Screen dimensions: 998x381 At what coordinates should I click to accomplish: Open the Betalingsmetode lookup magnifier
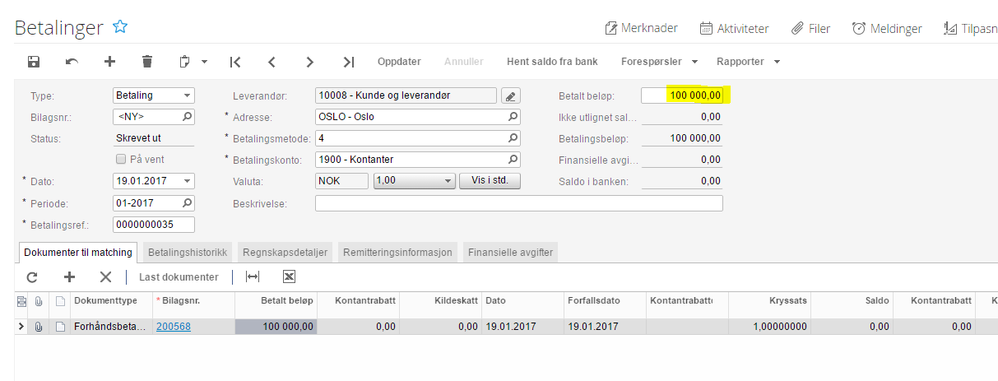[512, 138]
